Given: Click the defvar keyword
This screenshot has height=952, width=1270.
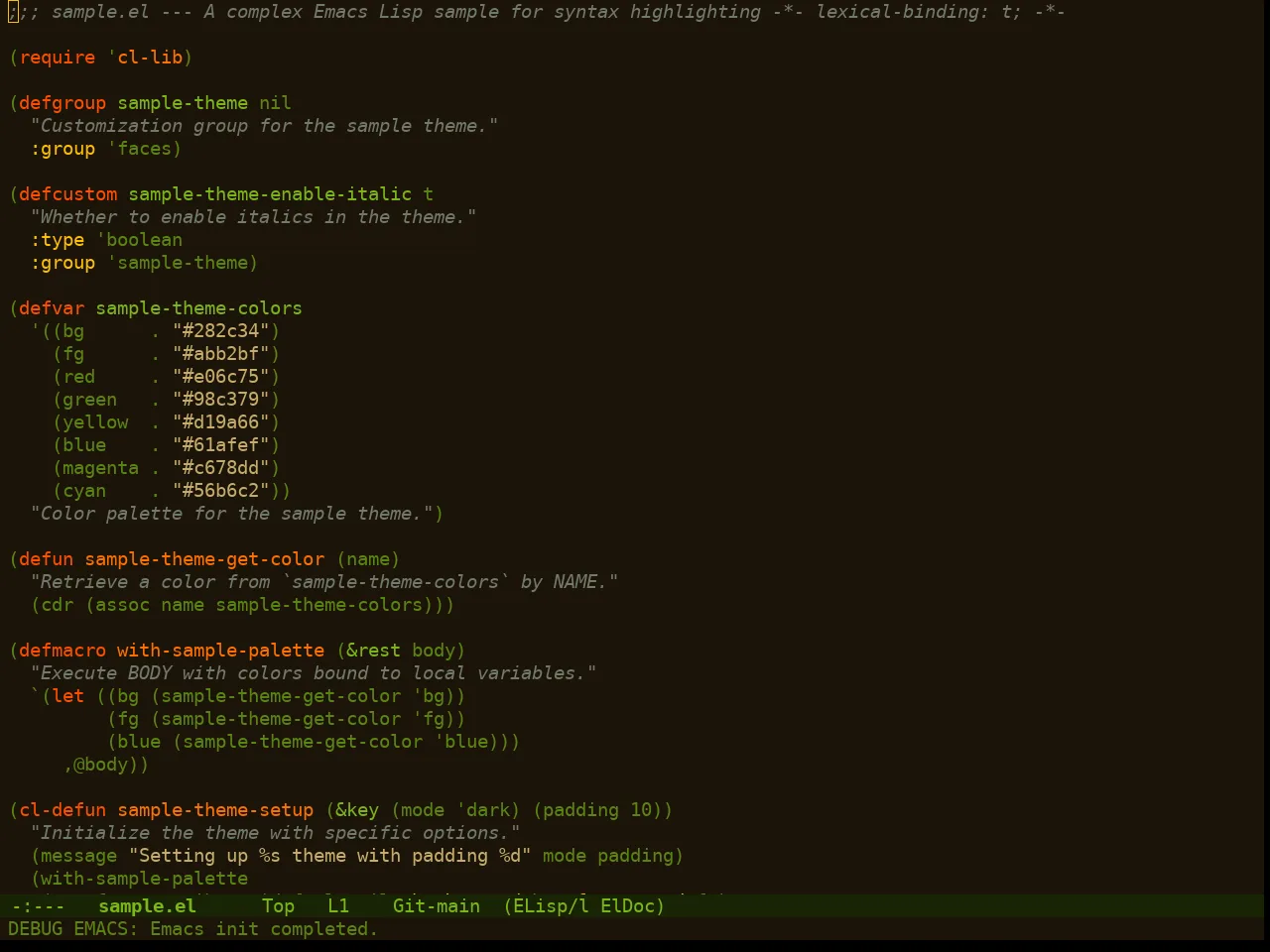Looking at the screenshot, I should pyautogui.click(x=52, y=308).
